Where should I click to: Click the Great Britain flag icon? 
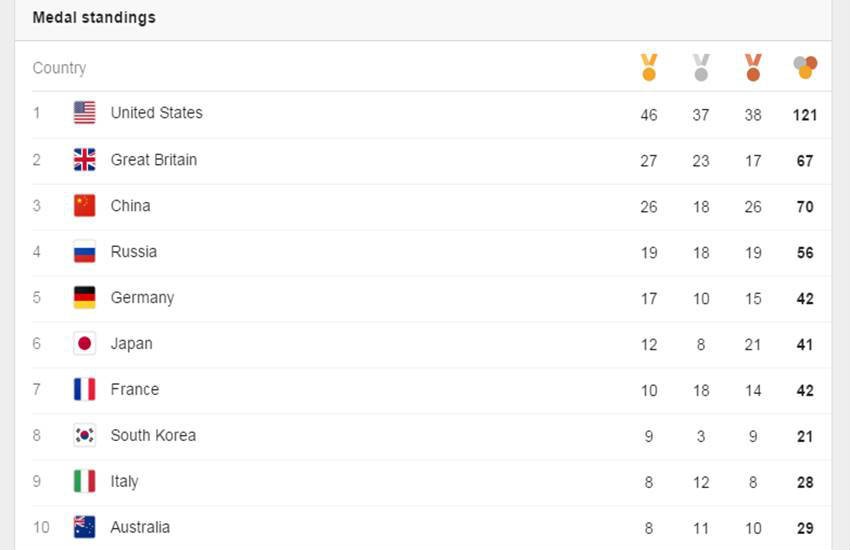point(85,160)
